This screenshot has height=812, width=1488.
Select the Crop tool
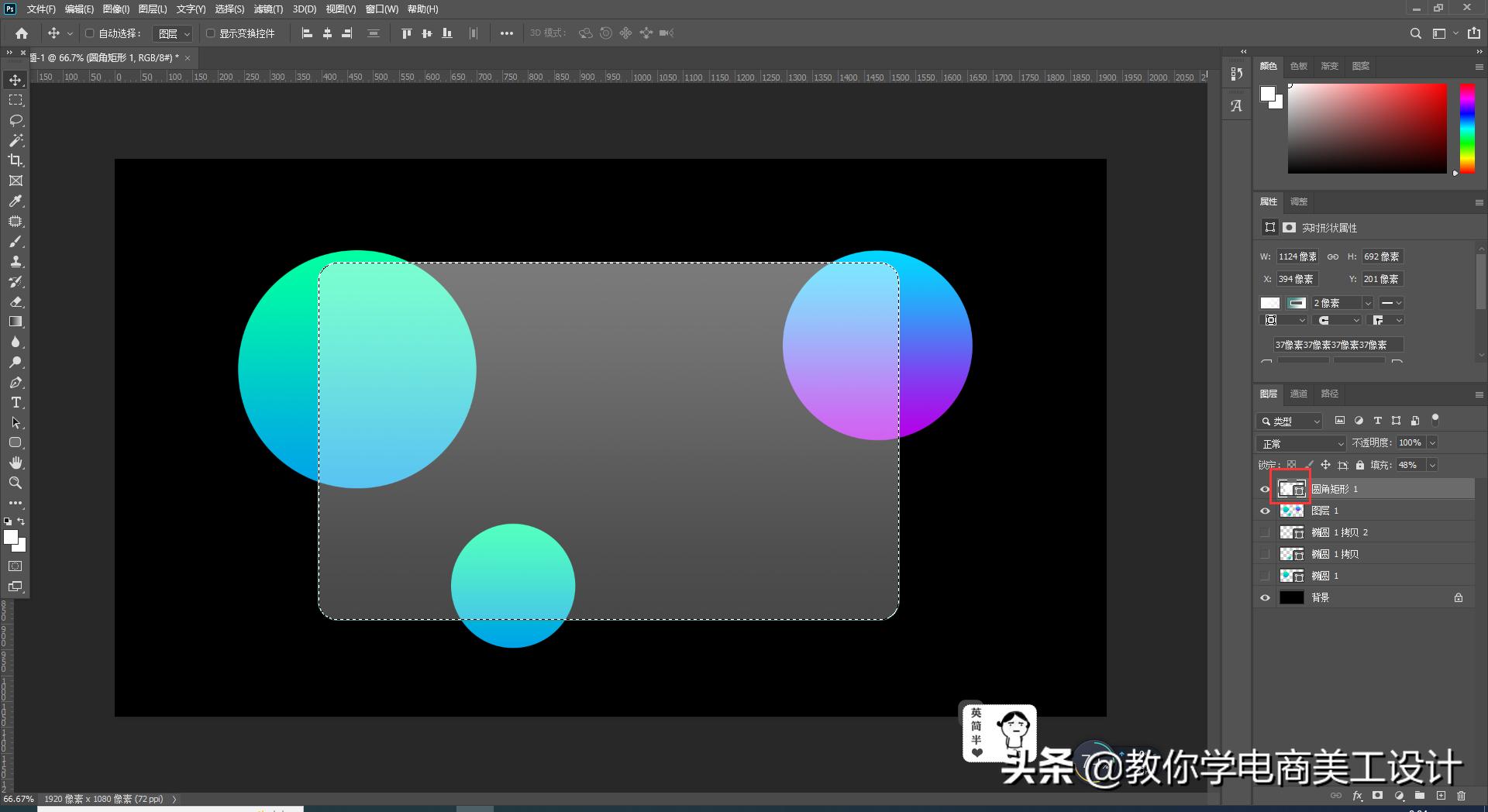pos(15,160)
